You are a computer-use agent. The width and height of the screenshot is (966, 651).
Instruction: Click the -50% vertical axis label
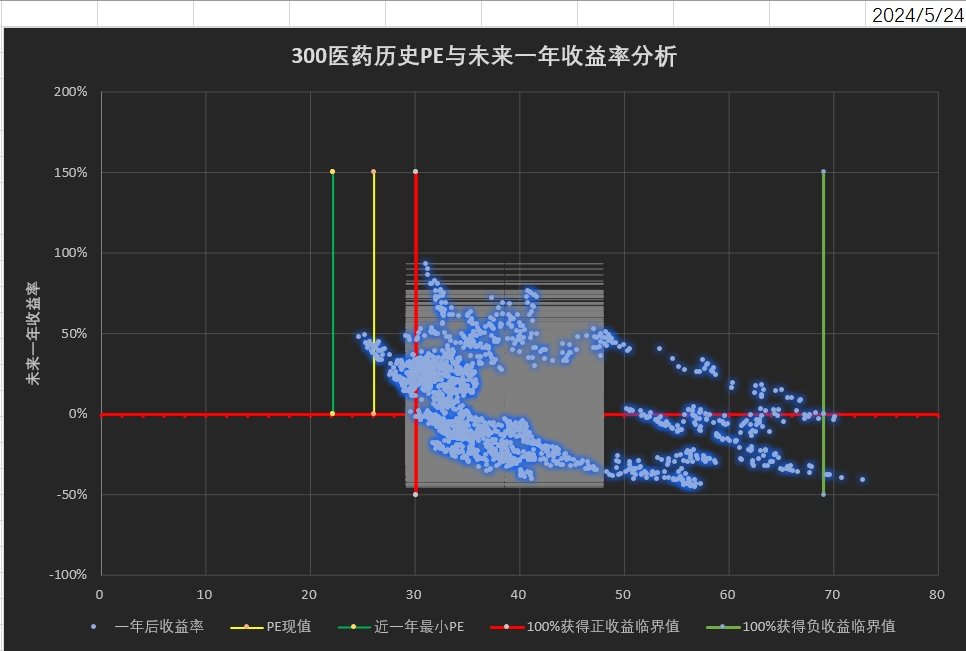point(71,495)
